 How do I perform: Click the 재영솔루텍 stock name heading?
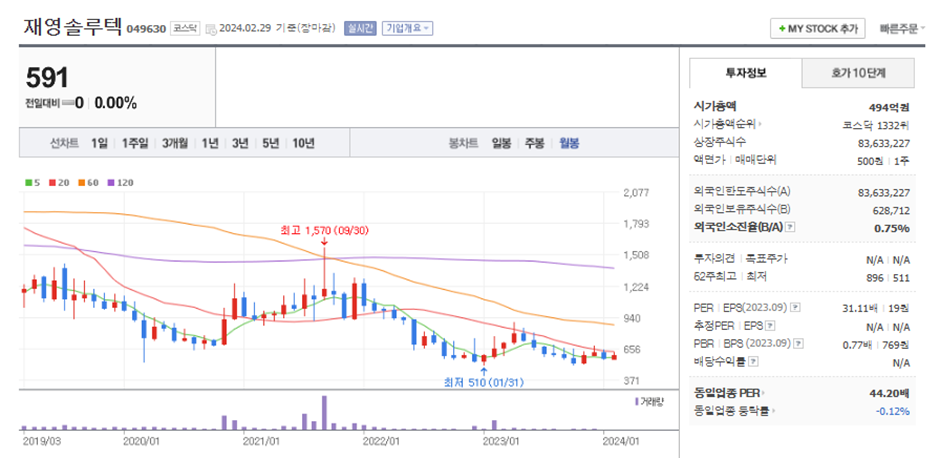pos(73,27)
